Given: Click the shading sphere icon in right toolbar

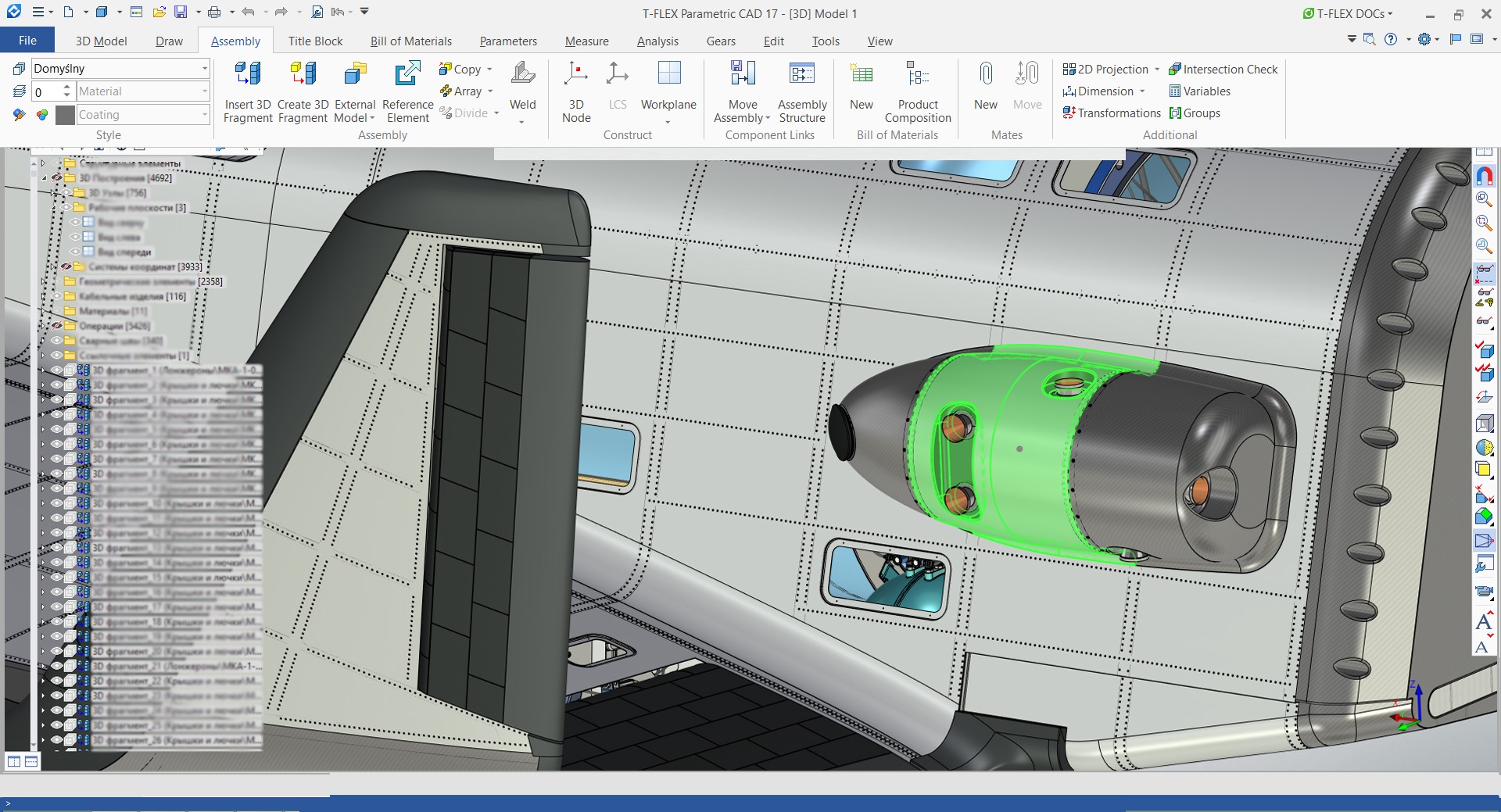Looking at the screenshot, I should click(1484, 447).
